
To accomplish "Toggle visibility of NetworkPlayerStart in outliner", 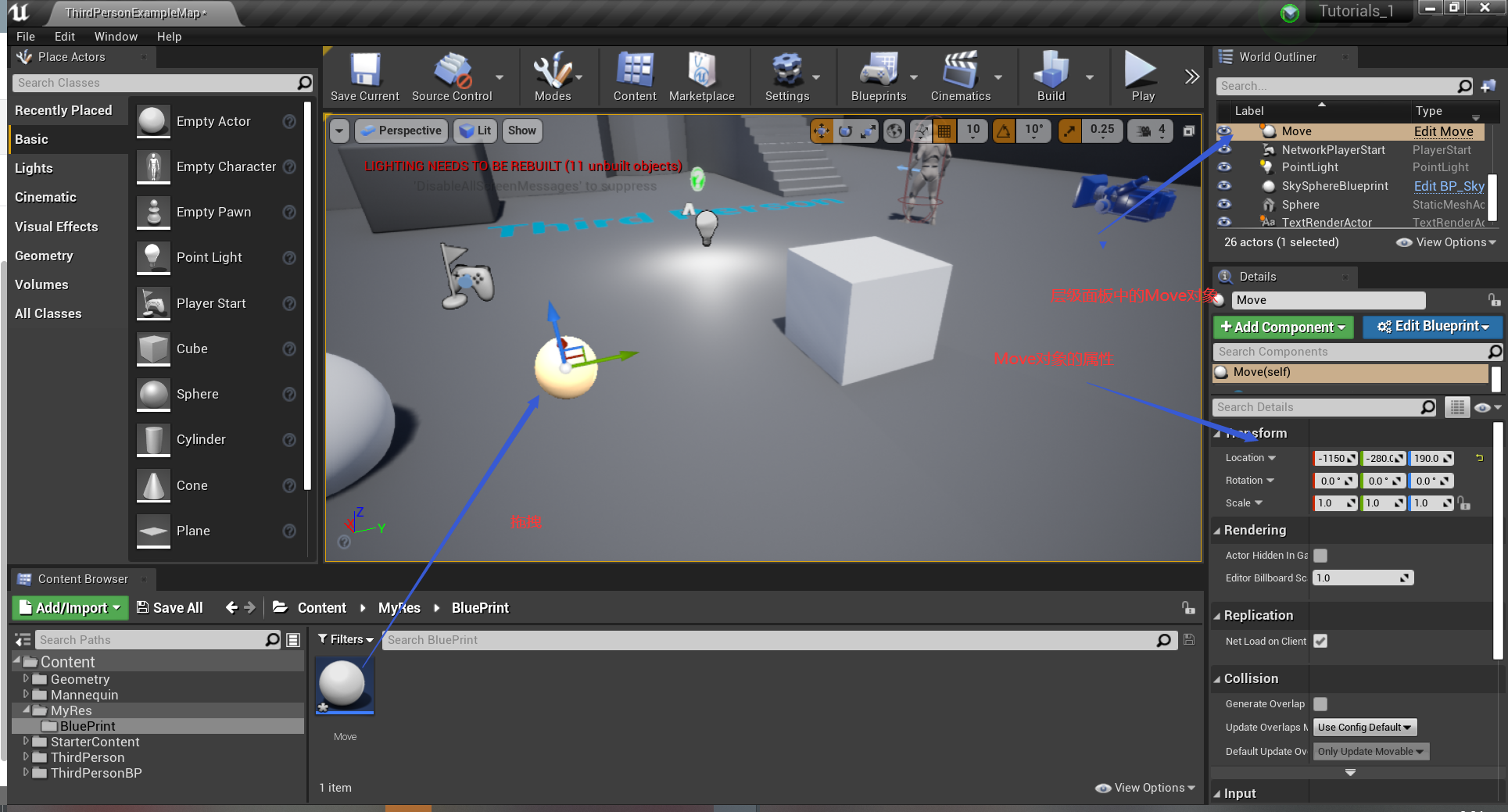I will pyautogui.click(x=1224, y=149).
